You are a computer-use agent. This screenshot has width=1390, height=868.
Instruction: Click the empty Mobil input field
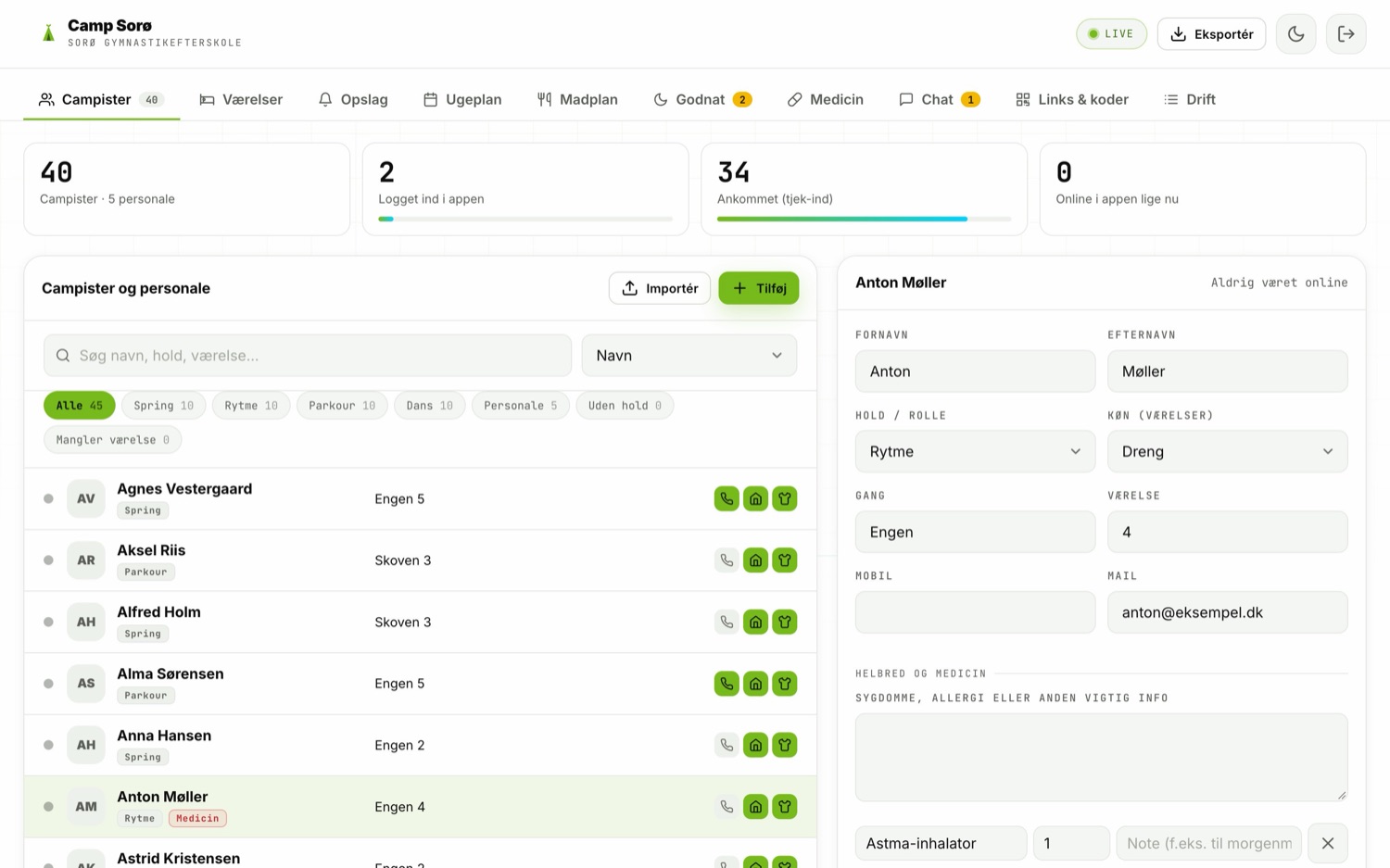tap(975, 612)
